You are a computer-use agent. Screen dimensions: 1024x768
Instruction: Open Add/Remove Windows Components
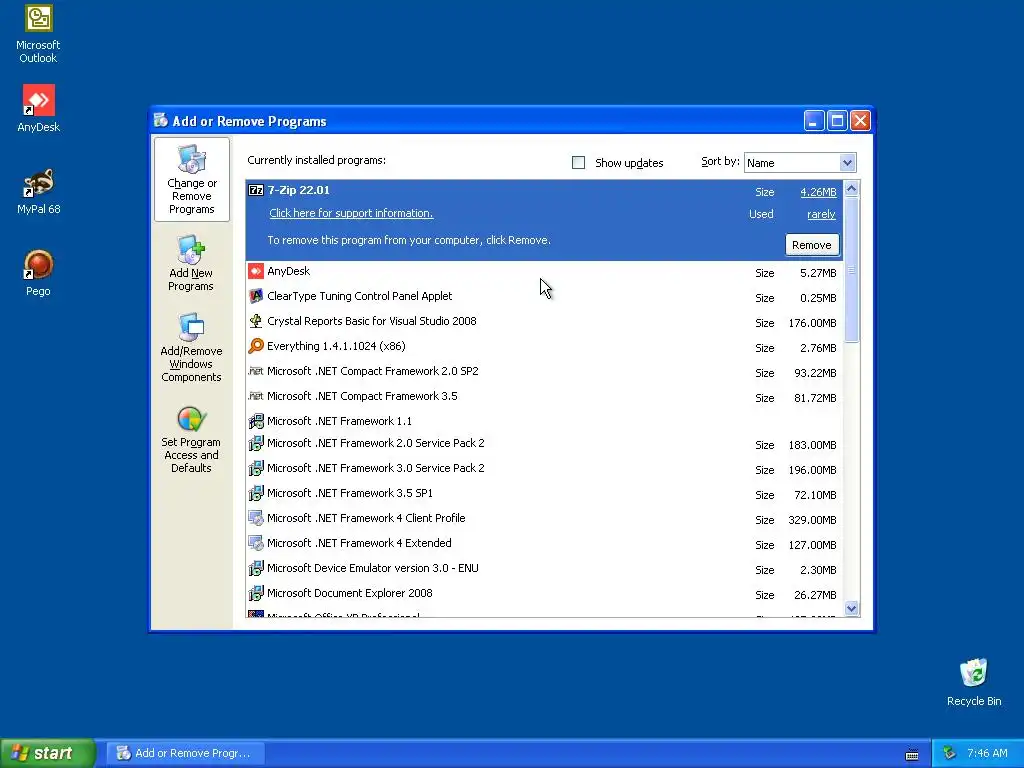pyautogui.click(x=191, y=347)
